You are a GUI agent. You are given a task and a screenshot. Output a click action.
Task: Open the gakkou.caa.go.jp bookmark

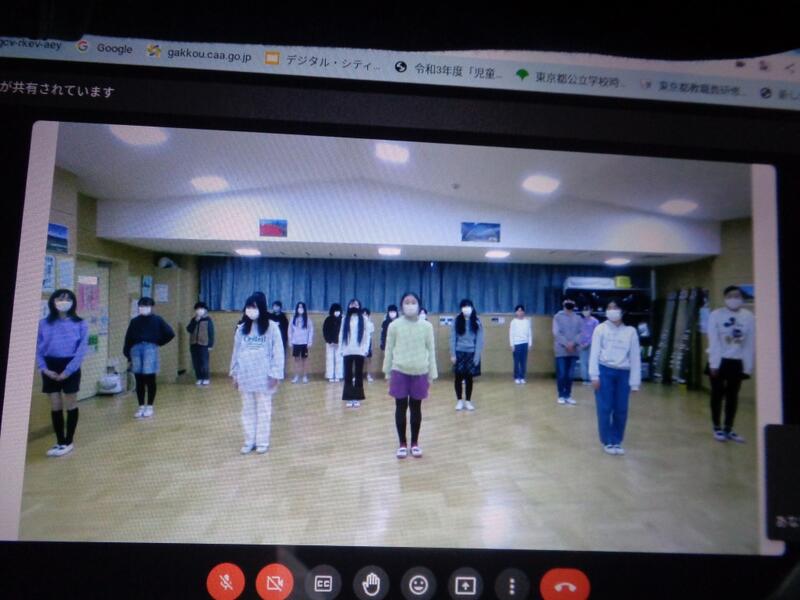(x=200, y=52)
